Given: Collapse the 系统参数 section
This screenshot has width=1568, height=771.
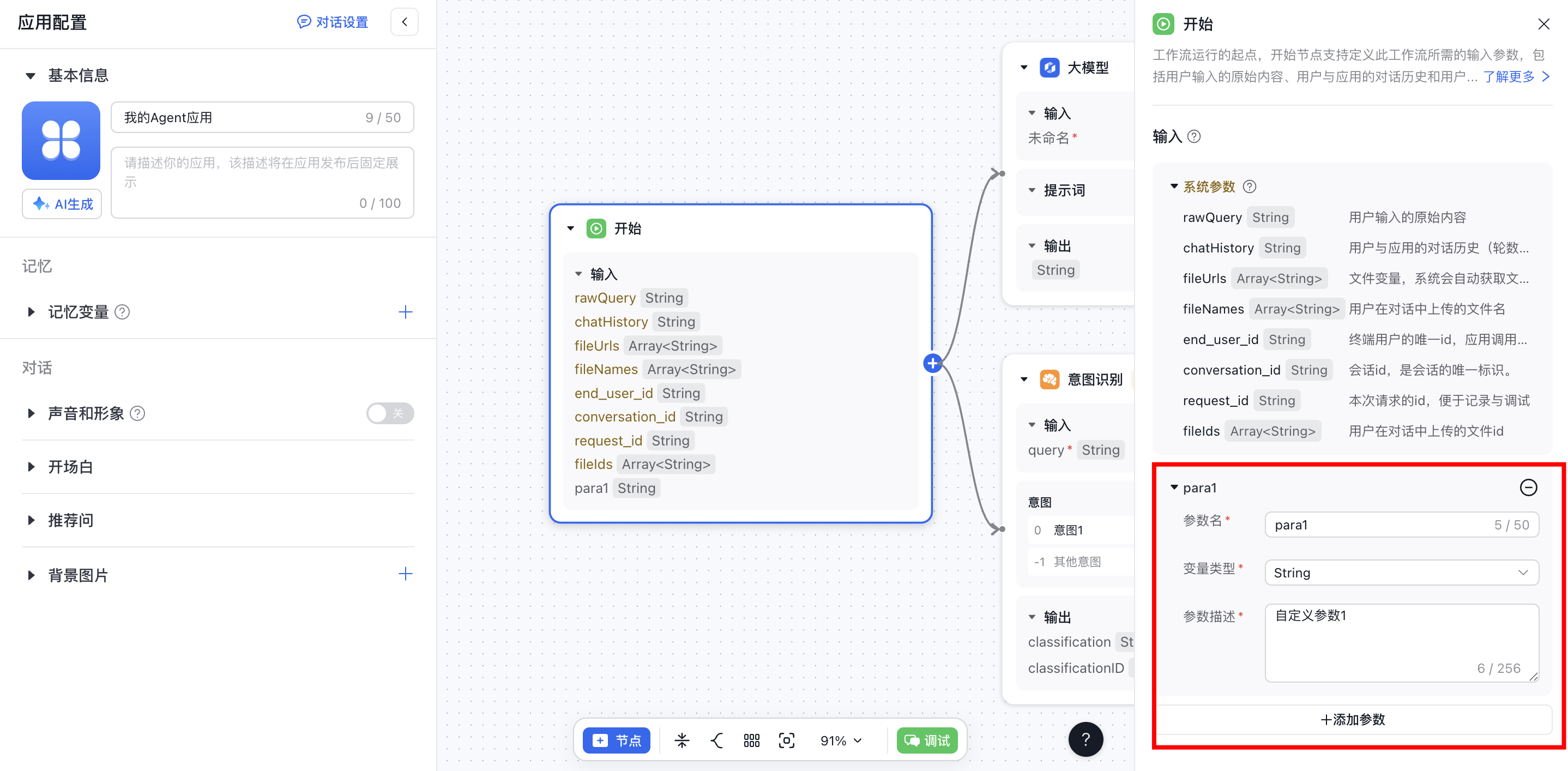Looking at the screenshot, I should click(x=1174, y=186).
